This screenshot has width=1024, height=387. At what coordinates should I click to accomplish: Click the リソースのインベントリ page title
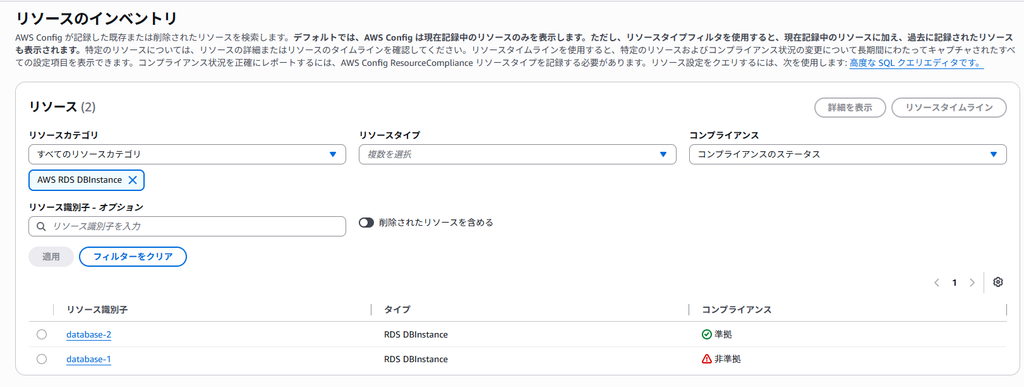click(96, 19)
